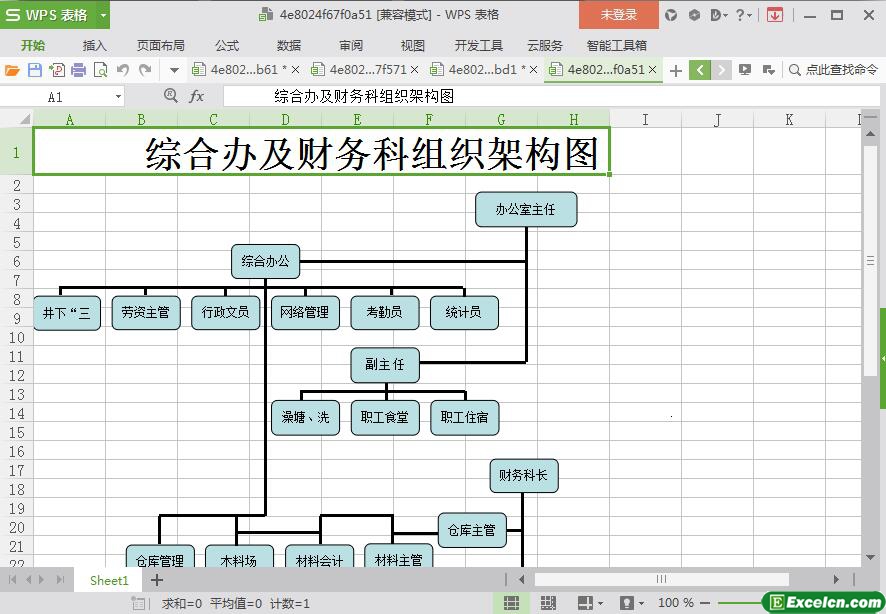This screenshot has height=614, width=886.
Task: Click the zoom out minus button
Action: pyautogui.click(x=705, y=603)
